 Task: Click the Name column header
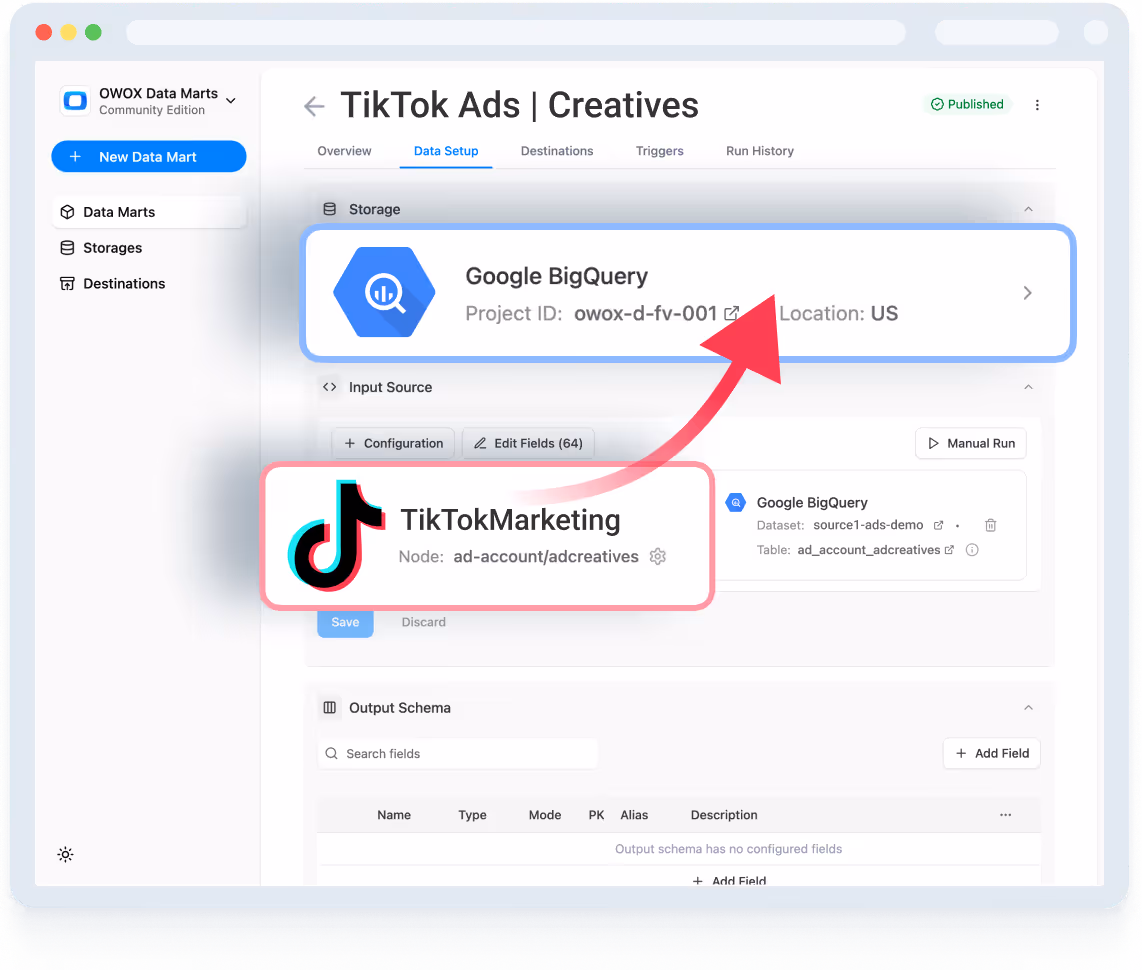tap(394, 815)
